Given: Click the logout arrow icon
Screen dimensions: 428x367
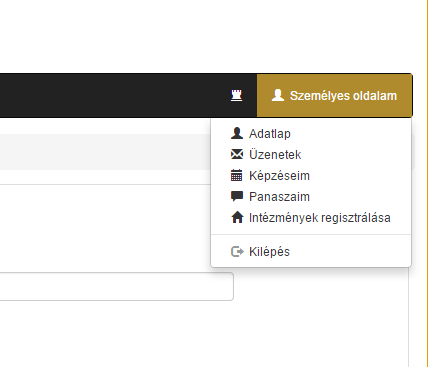Looking at the screenshot, I should [237, 251].
